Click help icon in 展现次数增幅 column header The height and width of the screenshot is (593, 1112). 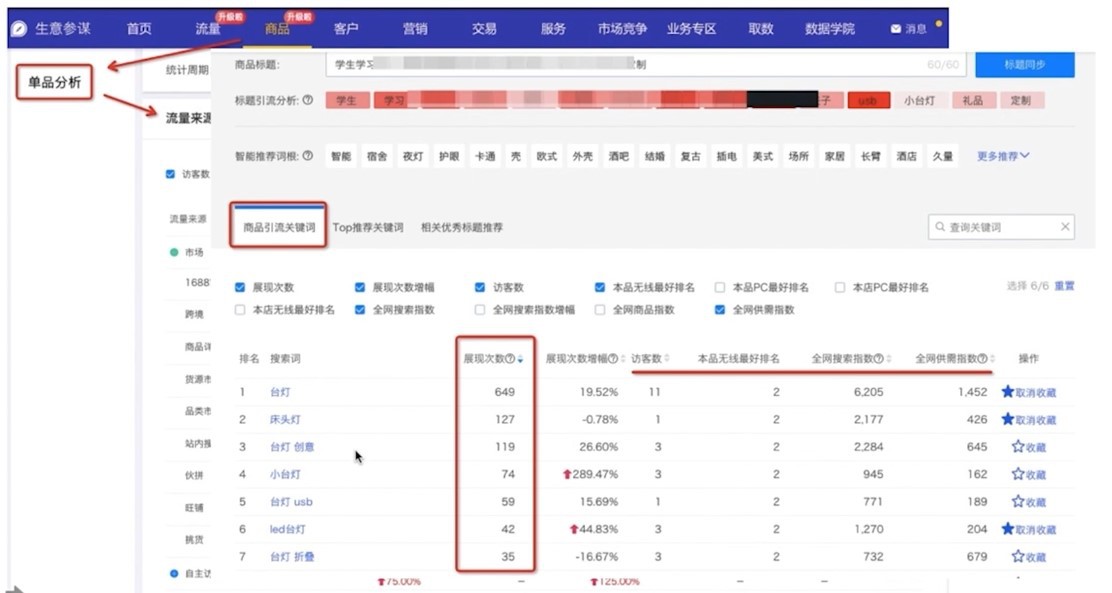(613, 359)
